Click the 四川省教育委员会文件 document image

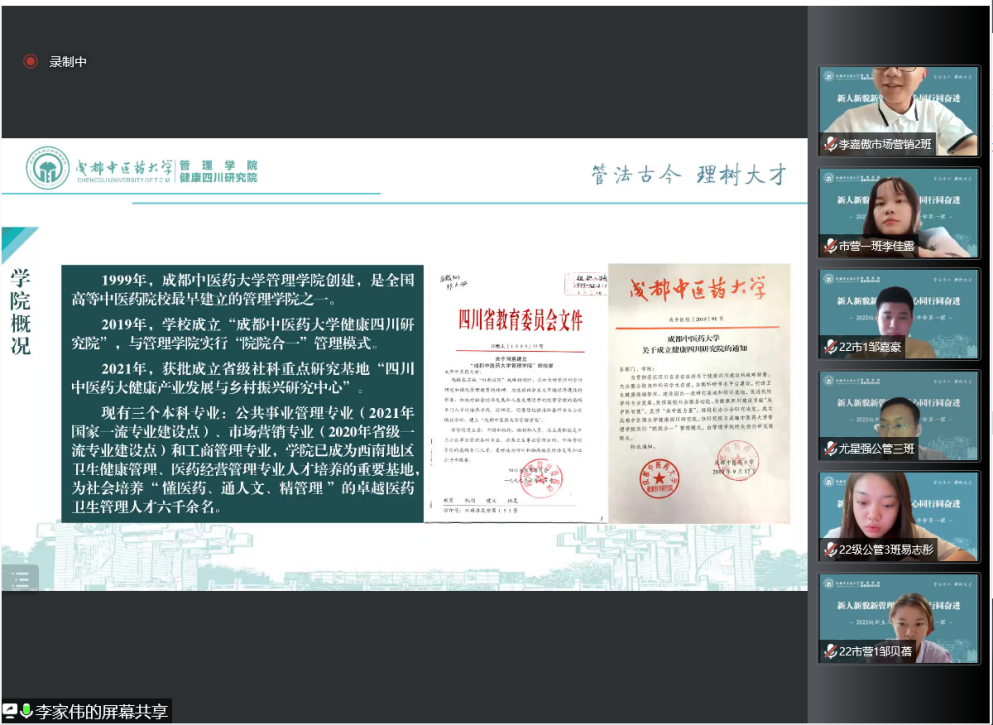point(516,394)
